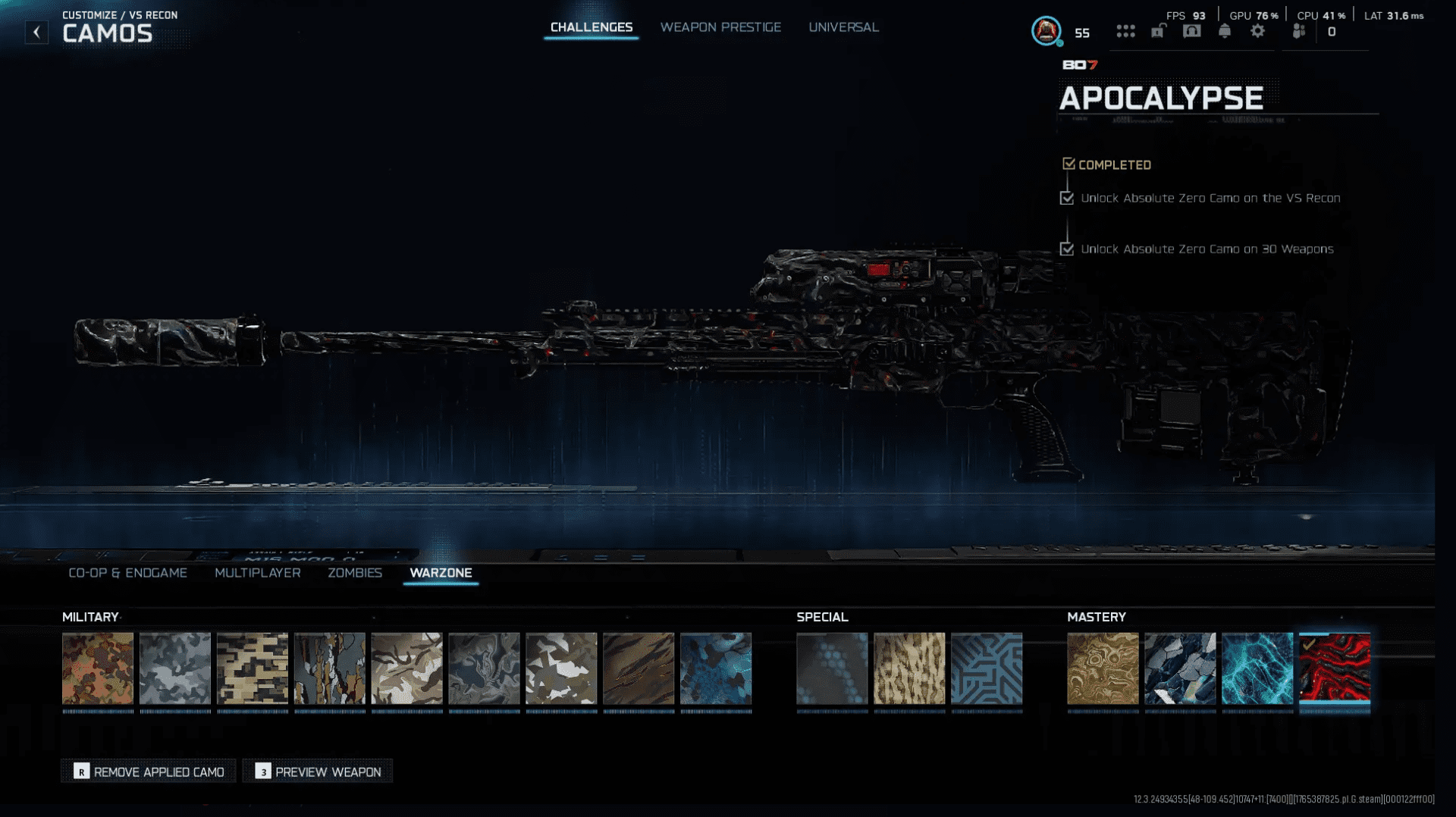Click the back arrow beside CAMOS
Image resolution: width=1456 pixels, height=817 pixels.
pyautogui.click(x=36, y=32)
